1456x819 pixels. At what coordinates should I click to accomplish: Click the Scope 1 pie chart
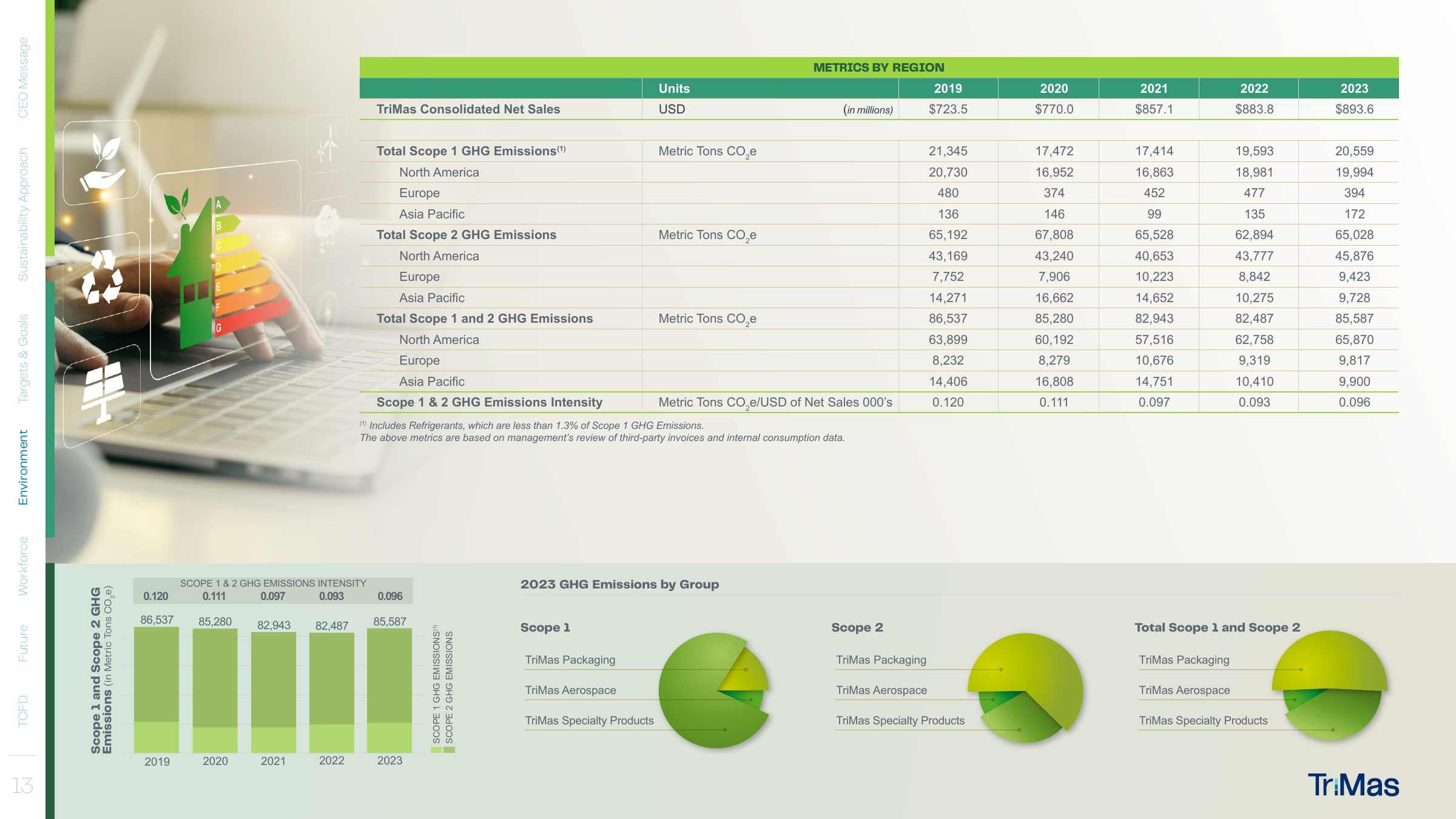[x=715, y=690]
